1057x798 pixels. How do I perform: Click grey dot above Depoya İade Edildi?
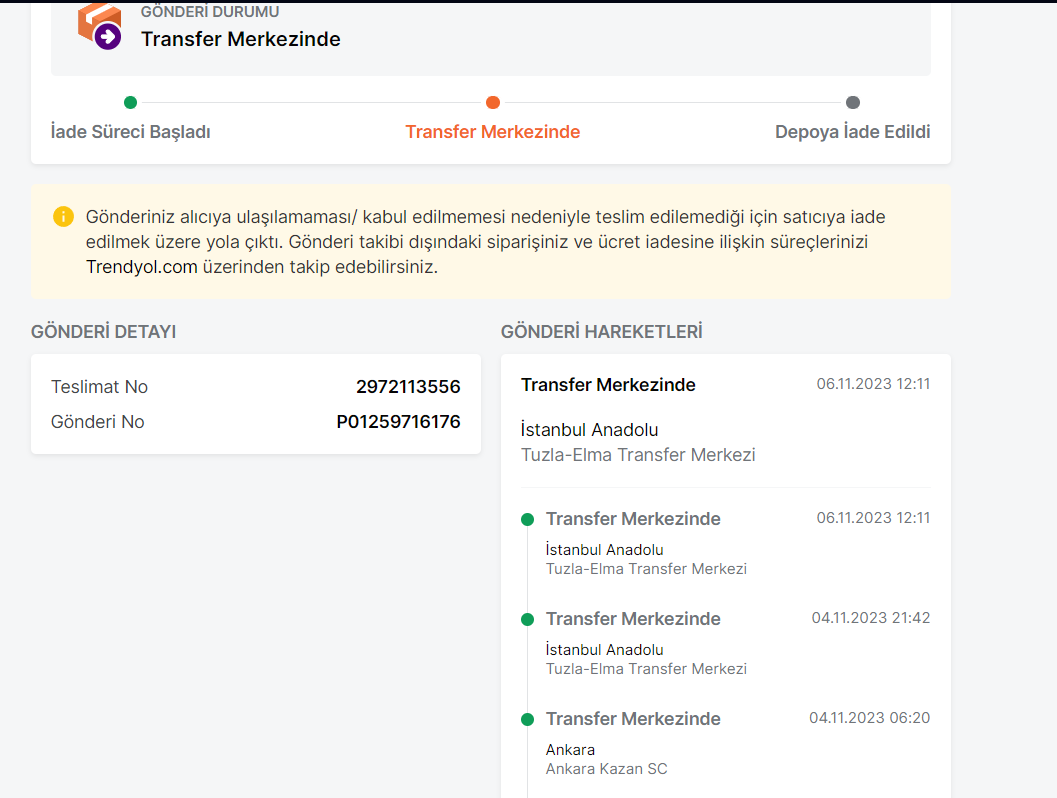point(853,102)
